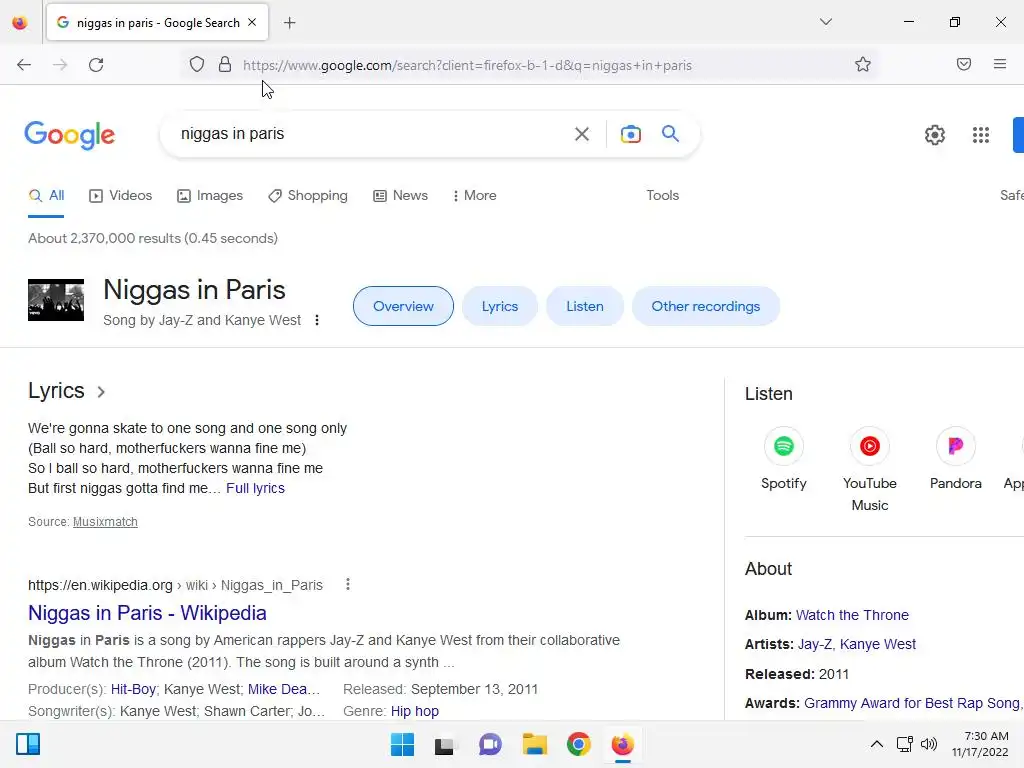
Task: Click the browser forward arrow
Action: coord(59,65)
